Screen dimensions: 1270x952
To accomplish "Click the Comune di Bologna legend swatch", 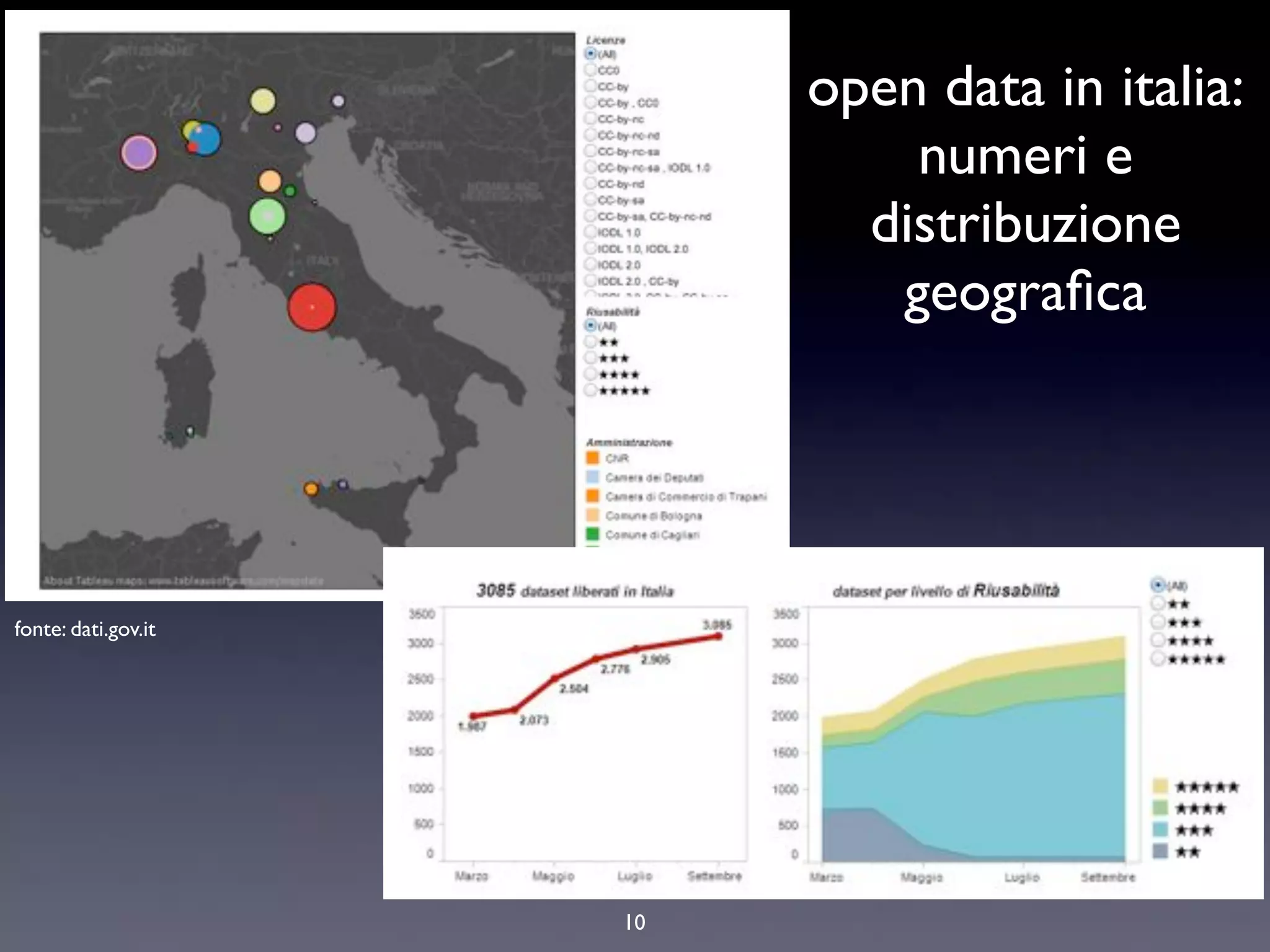I will 593,515.
